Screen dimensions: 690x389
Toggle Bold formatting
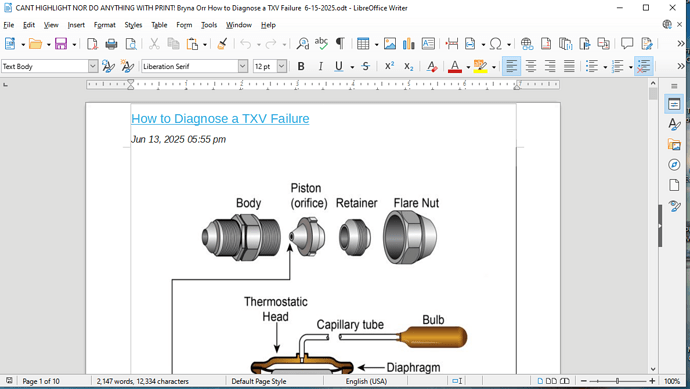(301, 66)
